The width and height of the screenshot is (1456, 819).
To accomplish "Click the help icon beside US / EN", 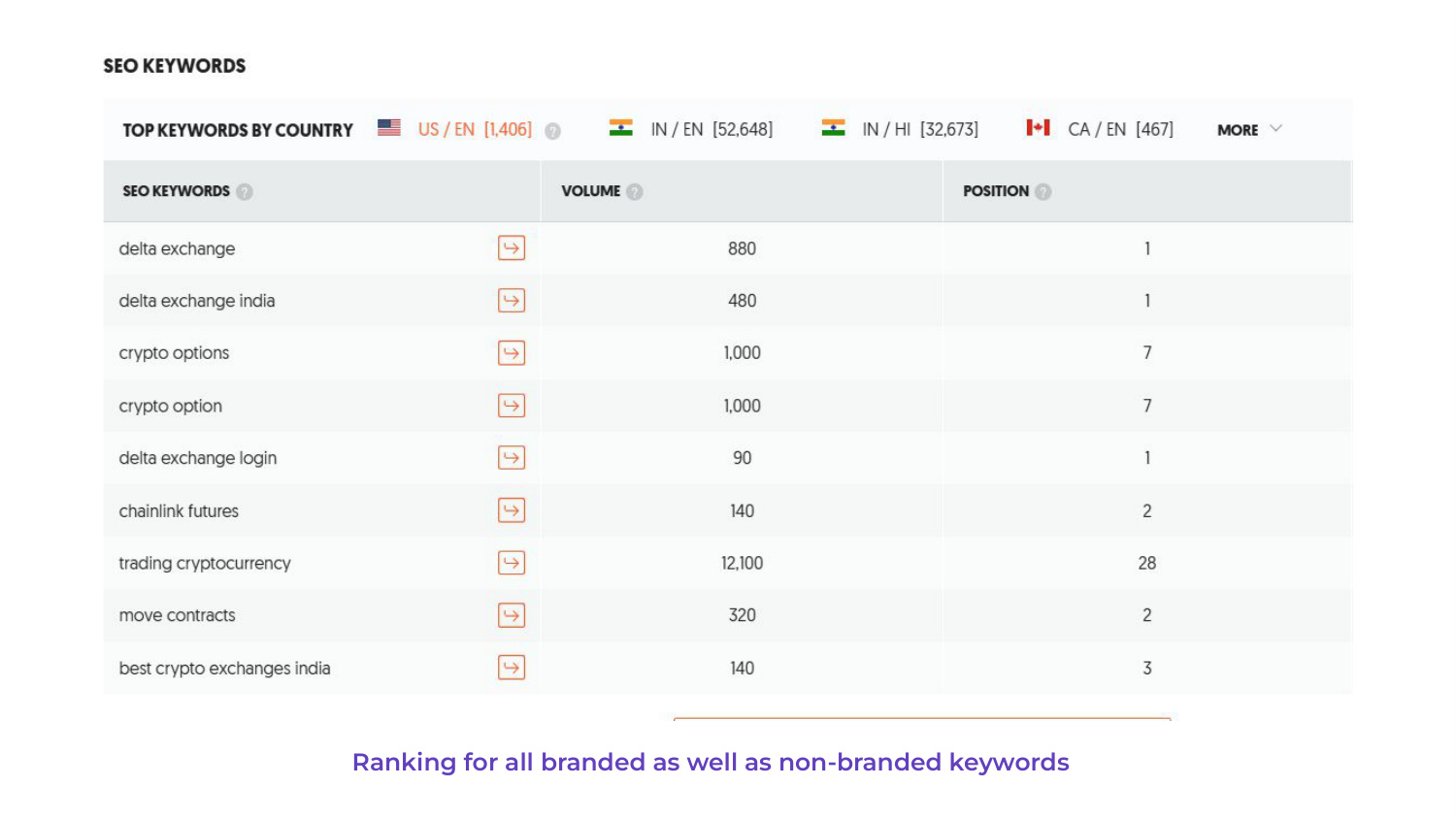I will point(552,129).
